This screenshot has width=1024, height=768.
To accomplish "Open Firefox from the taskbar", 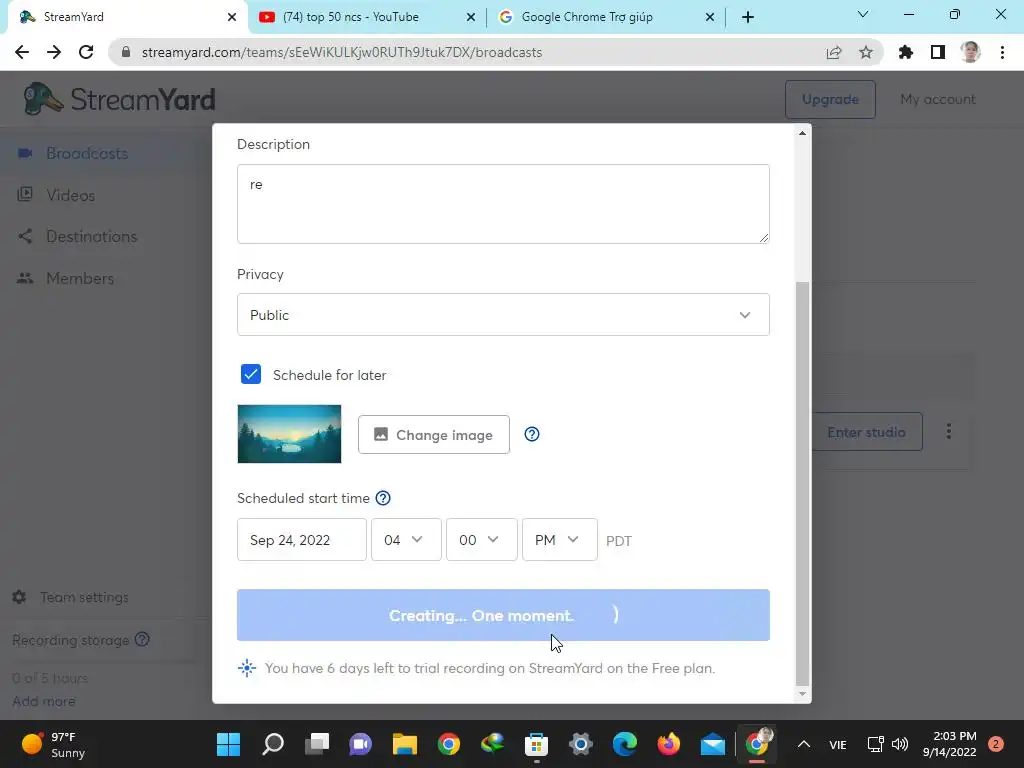I will click(x=668, y=744).
